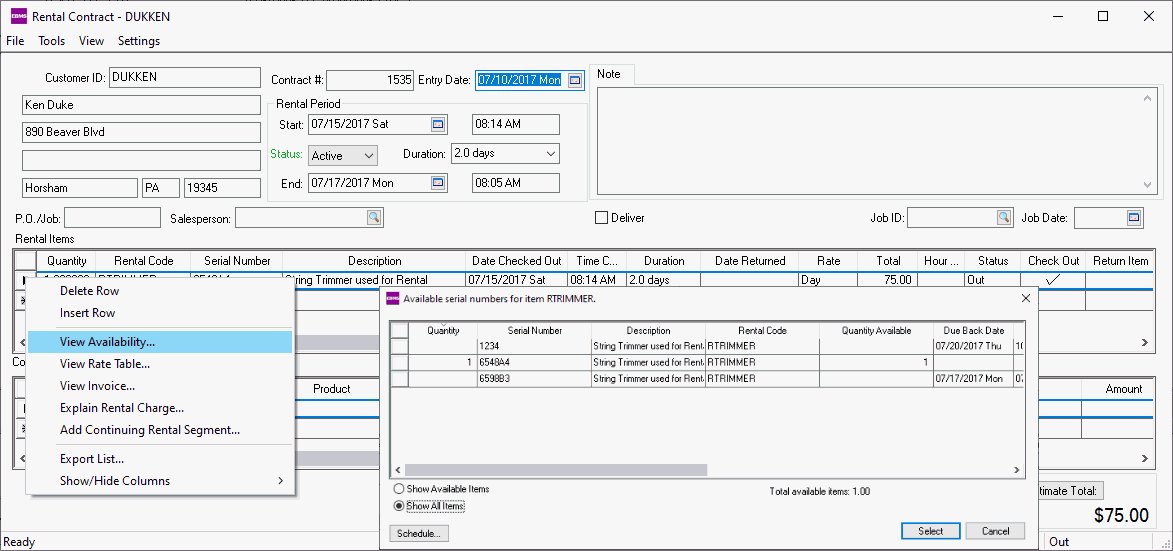Open the Entry Date calendar picker
1173x551 pixels.
(575, 80)
